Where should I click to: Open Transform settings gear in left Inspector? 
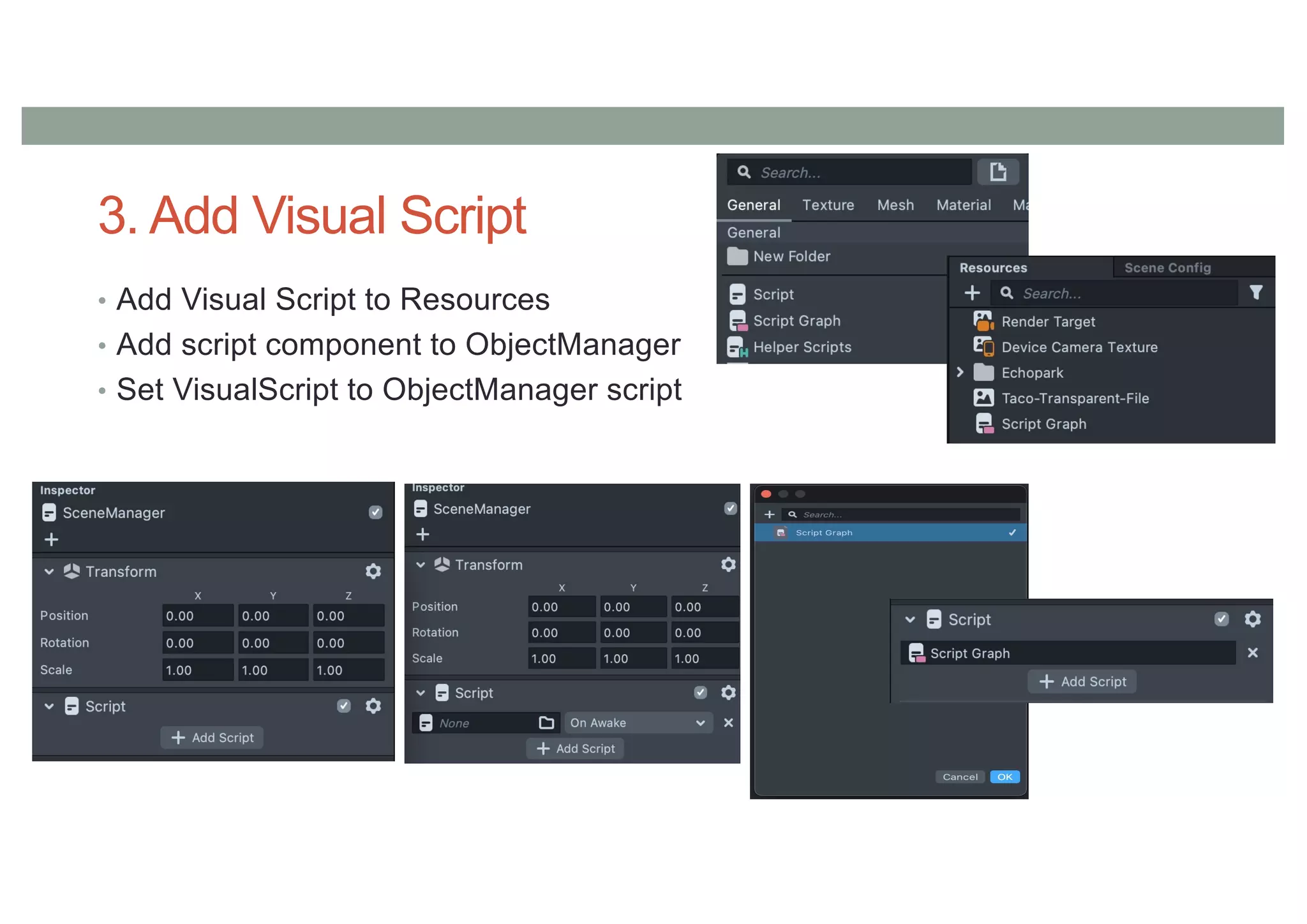pyautogui.click(x=373, y=571)
